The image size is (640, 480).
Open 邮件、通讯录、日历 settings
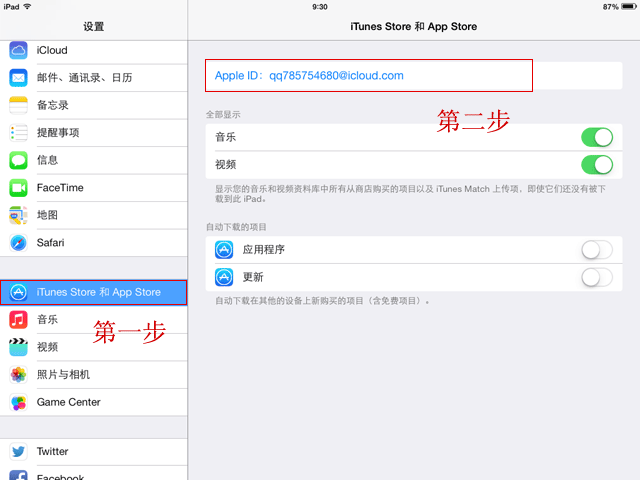(x=93, y=78)
